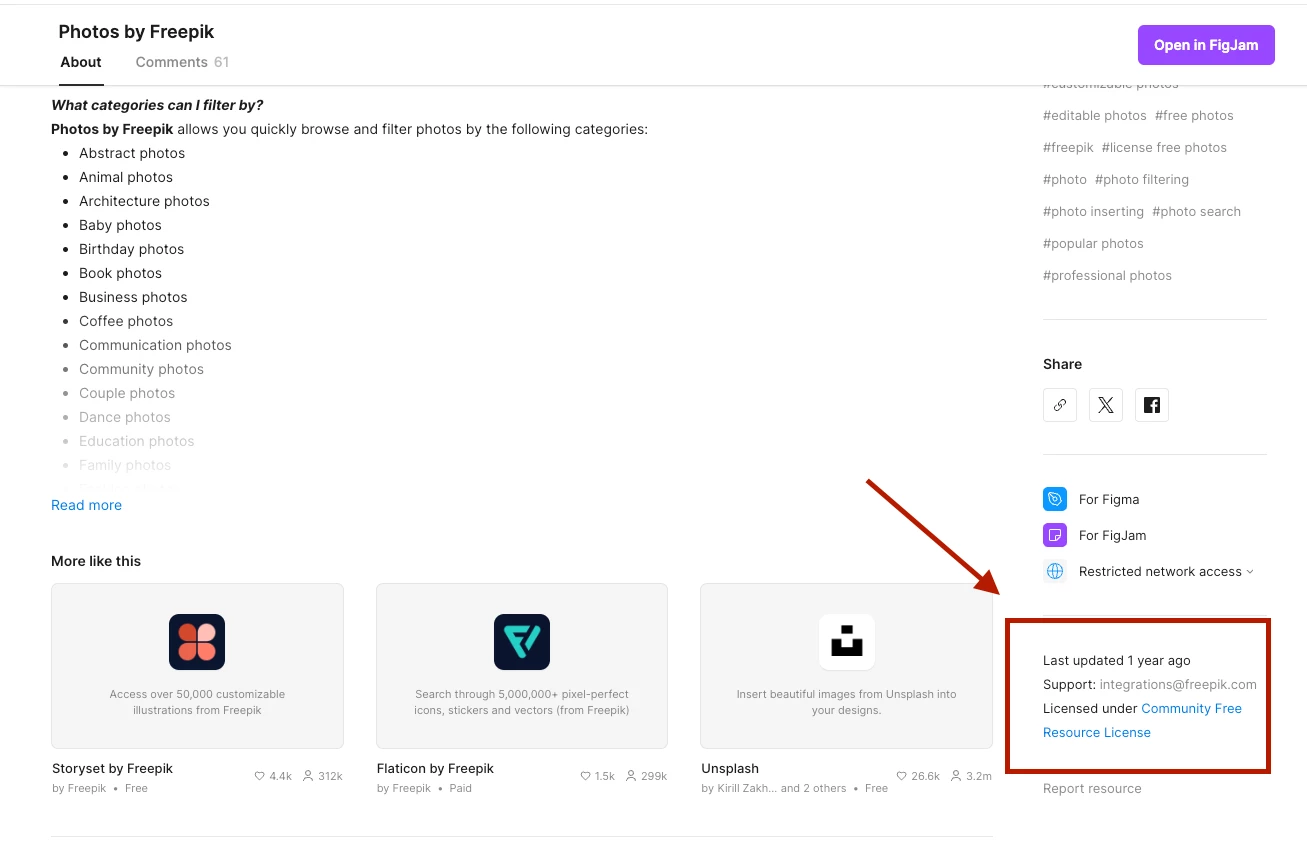The height and width of the screenshot is (852, 1307).
Task: Click the #popular photos tag
Action: coord(1093,244)
